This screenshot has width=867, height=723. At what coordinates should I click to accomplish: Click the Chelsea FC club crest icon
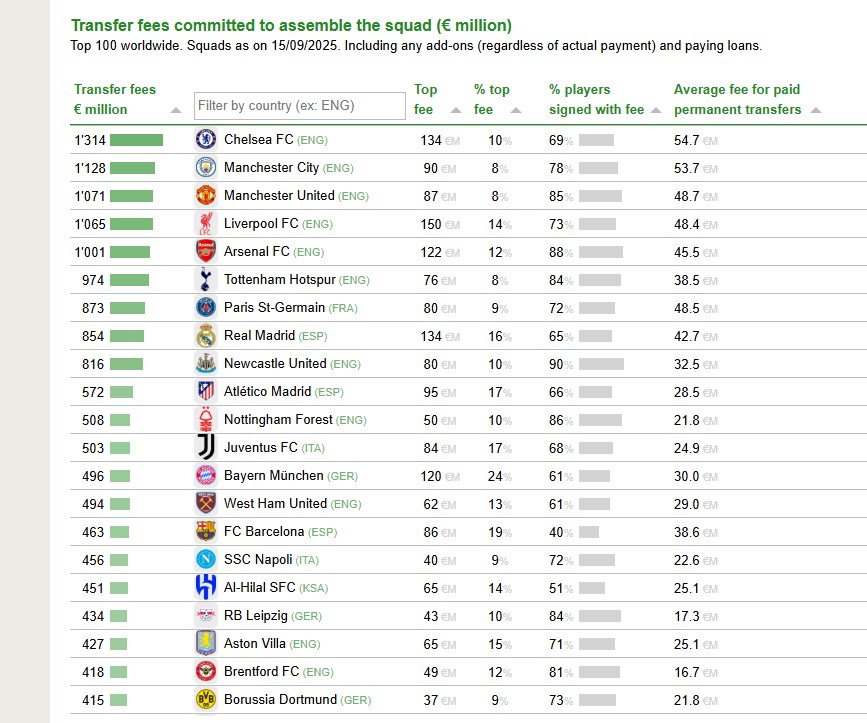[206, 140]
